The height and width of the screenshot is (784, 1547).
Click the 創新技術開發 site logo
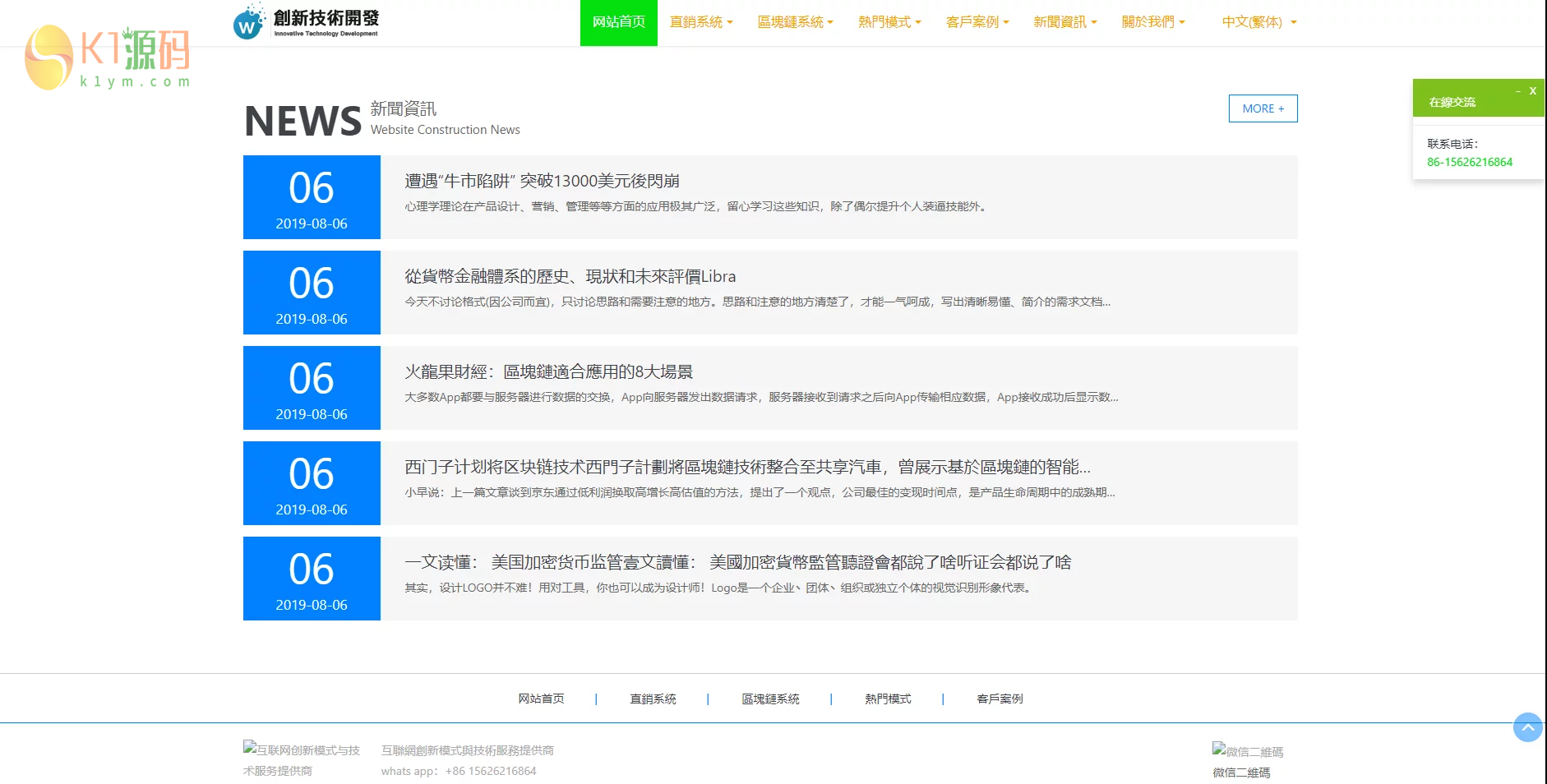point(307,22)
